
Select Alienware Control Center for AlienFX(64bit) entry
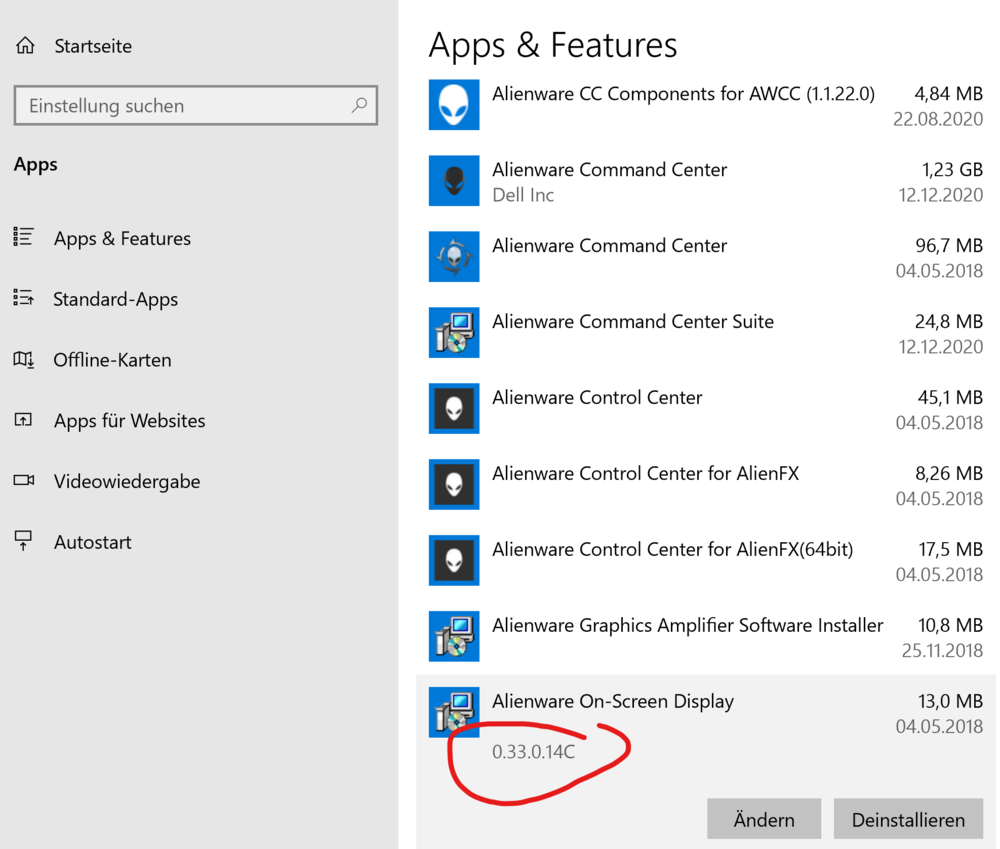coord(672,550)
